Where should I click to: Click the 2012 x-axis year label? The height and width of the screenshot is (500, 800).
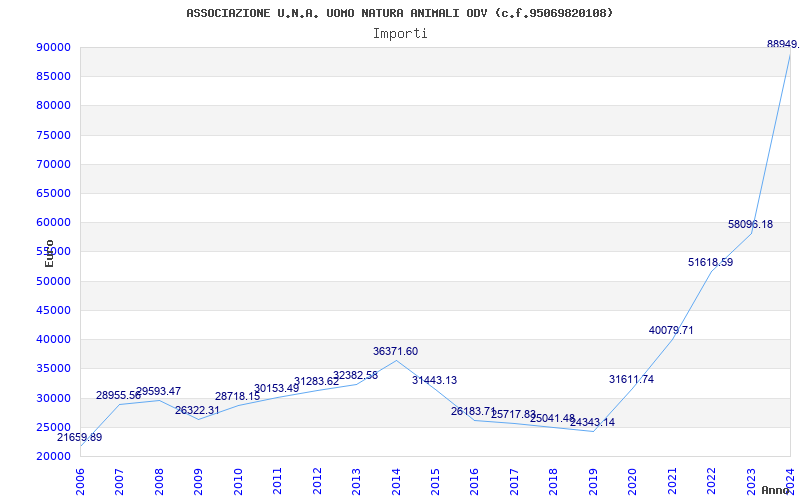pos(317,482)
